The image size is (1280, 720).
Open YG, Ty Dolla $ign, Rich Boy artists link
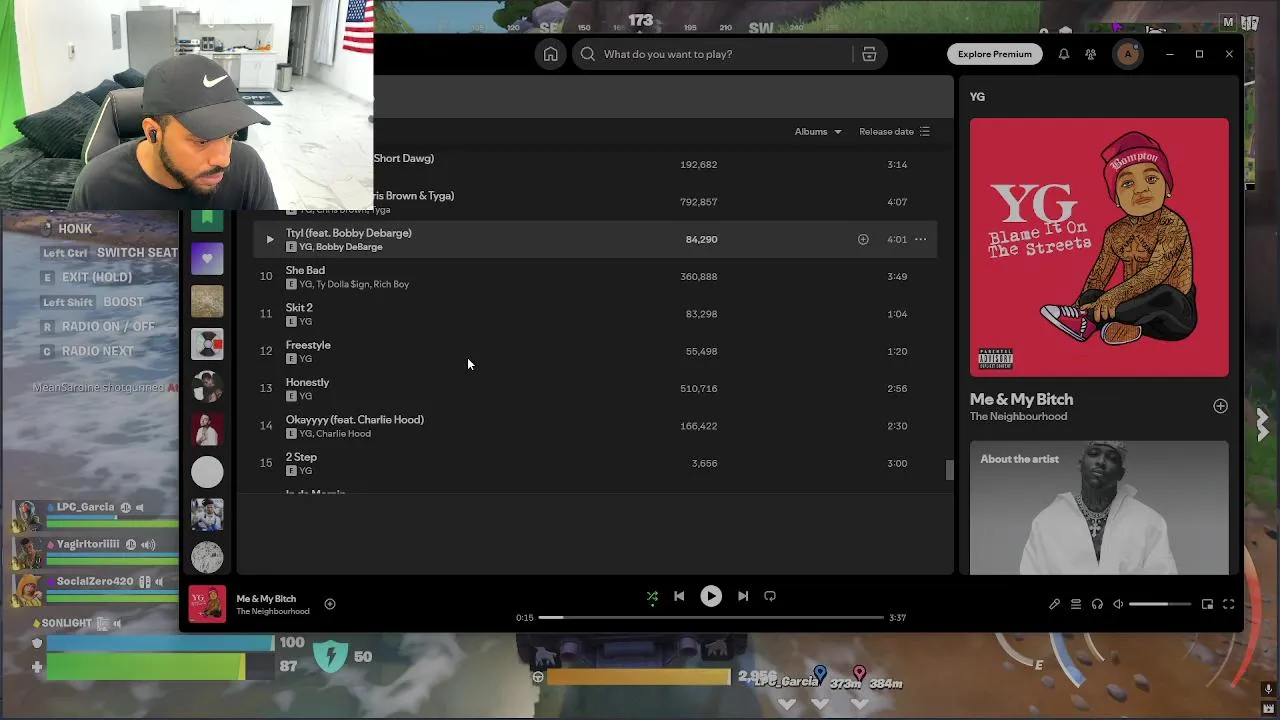354,284
